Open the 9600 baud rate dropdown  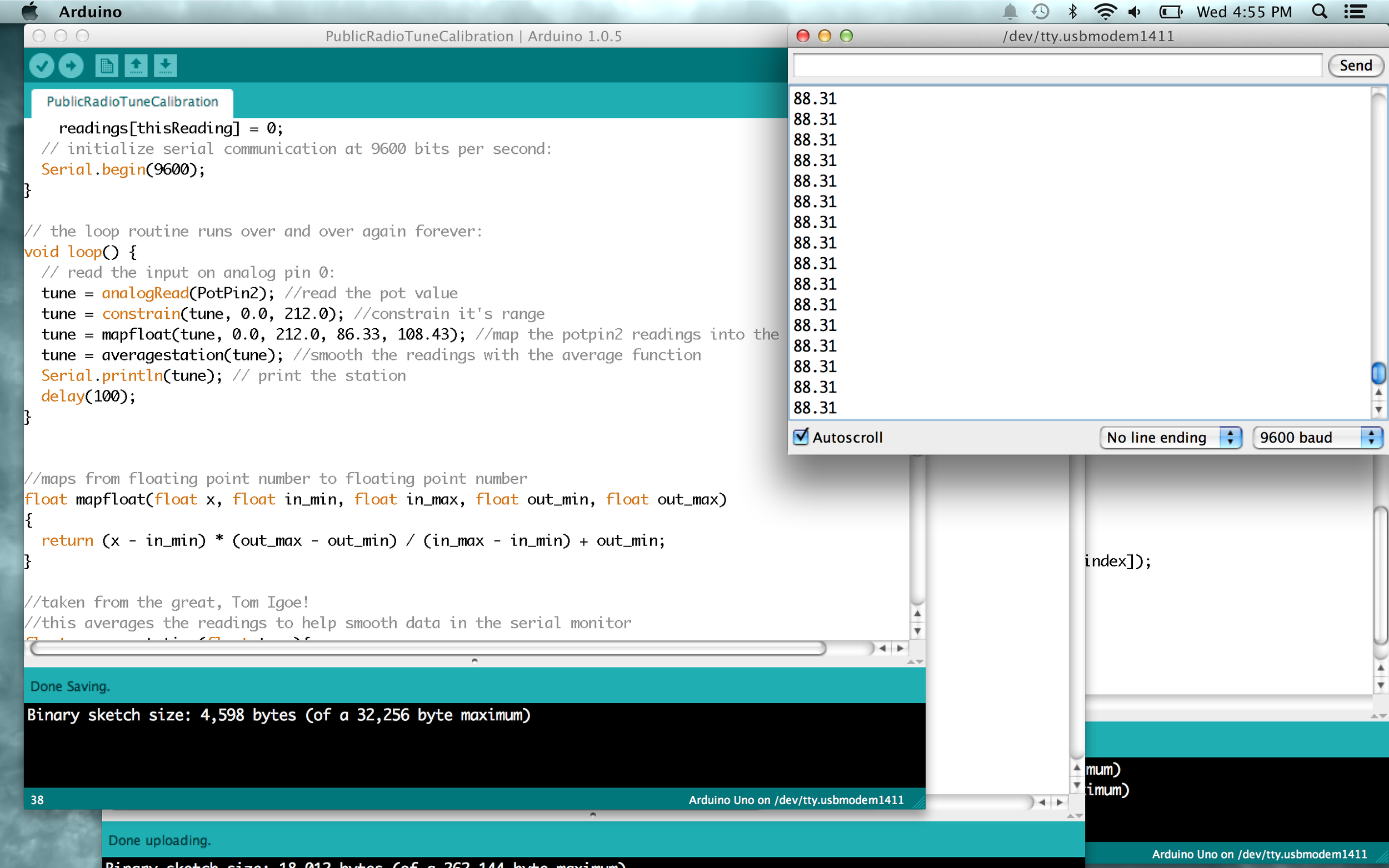click(1317, 438)
